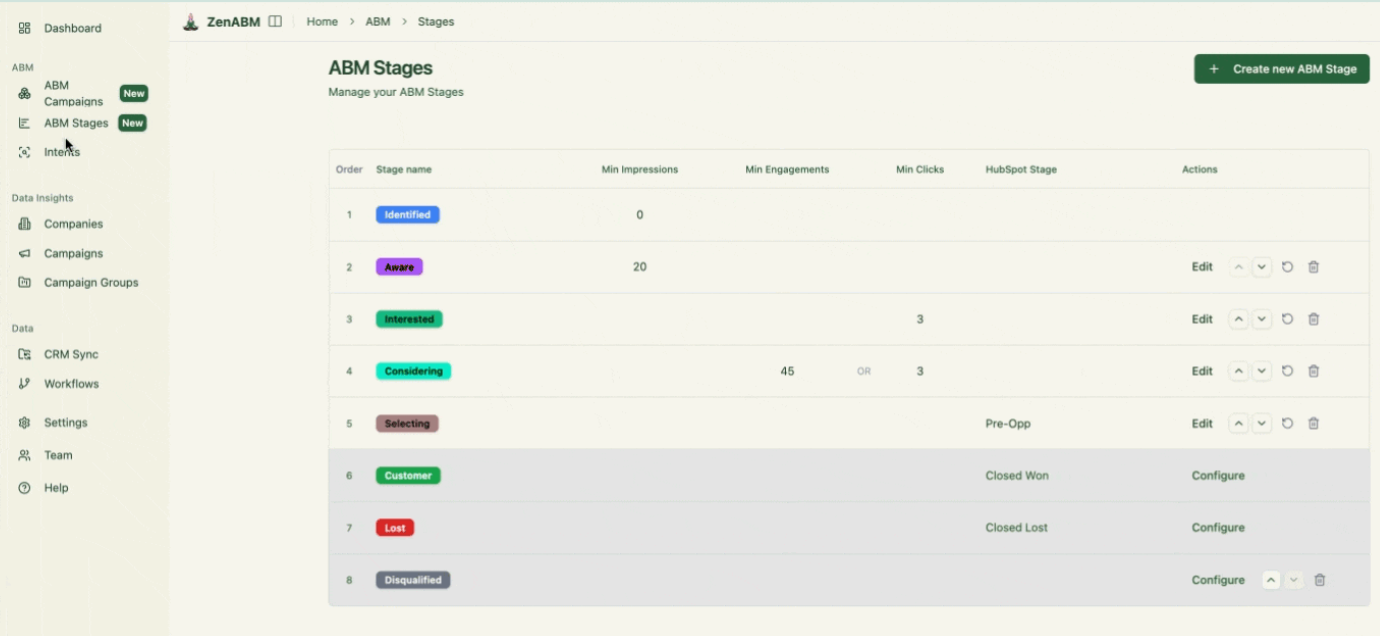1380x636 pixels.
Task: Delete the Disqualified stage via its trash icon
Action: click(1320, 580)
